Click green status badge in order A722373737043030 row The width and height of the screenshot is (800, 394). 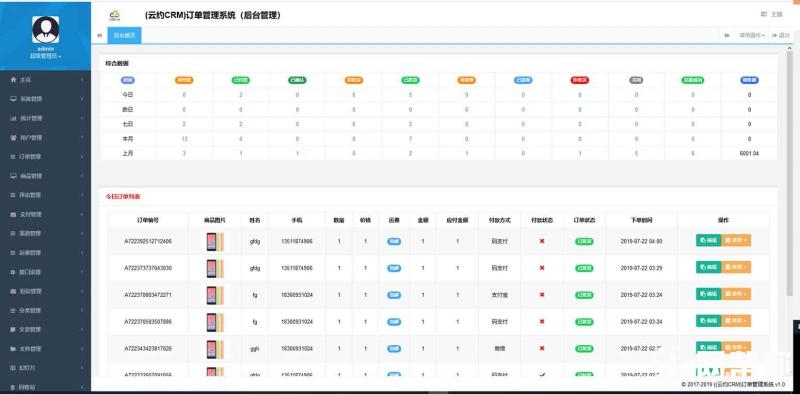coord(584,268)
